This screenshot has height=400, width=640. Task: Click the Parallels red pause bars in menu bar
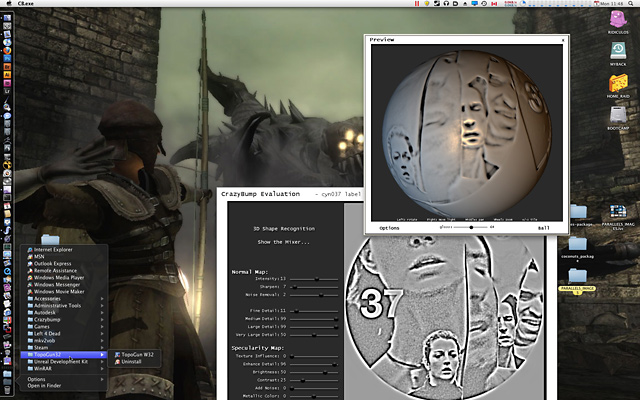[417, 3]
